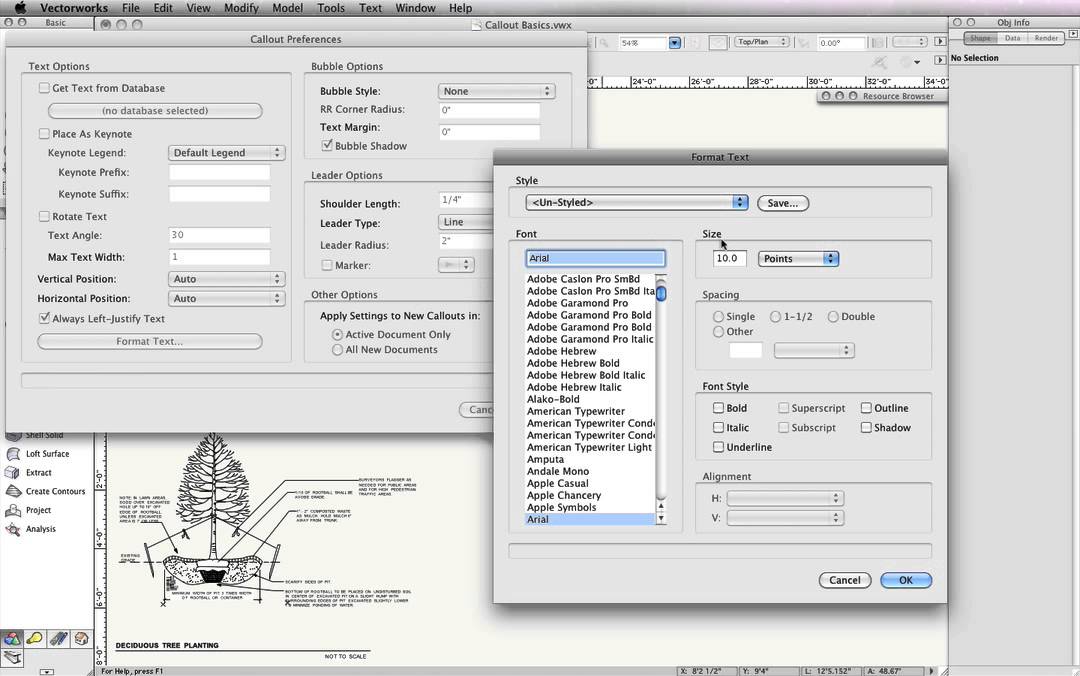The height and width of the screenshot is (676, 1080).
Task: Click the font size 10.0 field
Action: (x=729, y=258)
